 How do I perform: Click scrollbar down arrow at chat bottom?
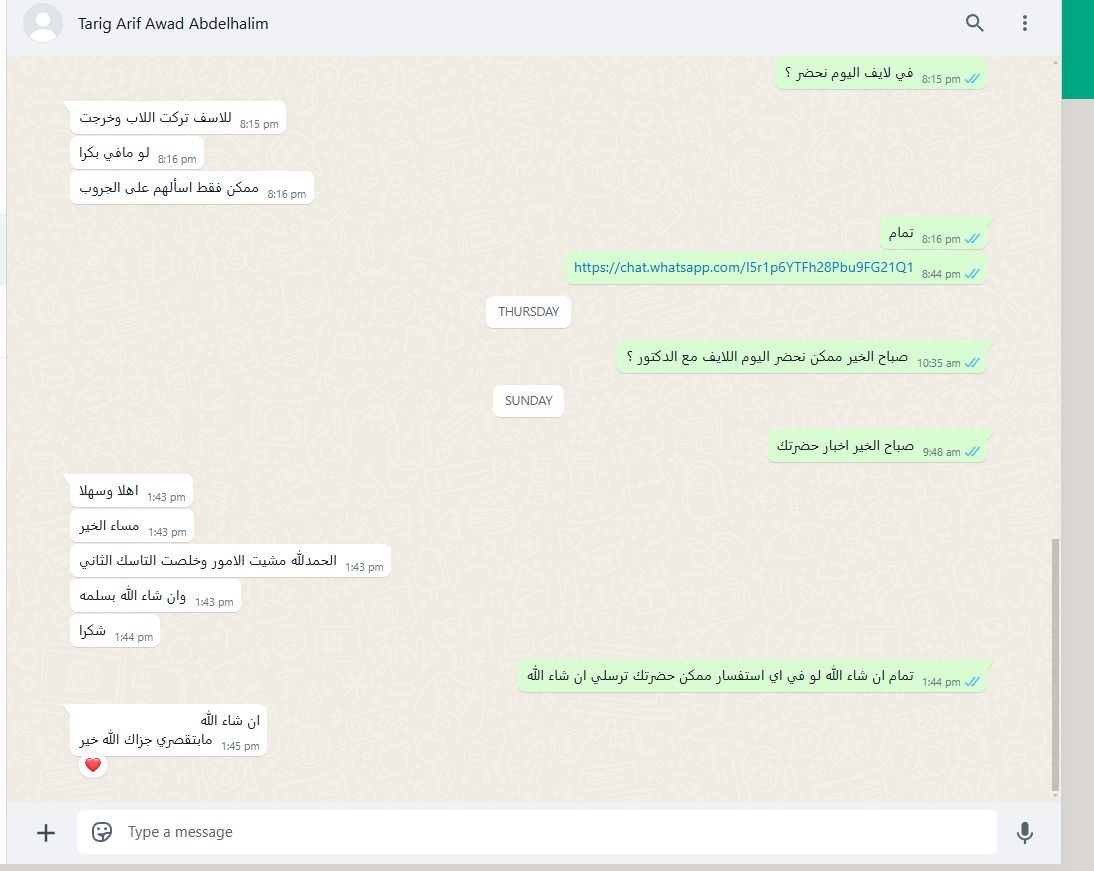point(1055,795)
